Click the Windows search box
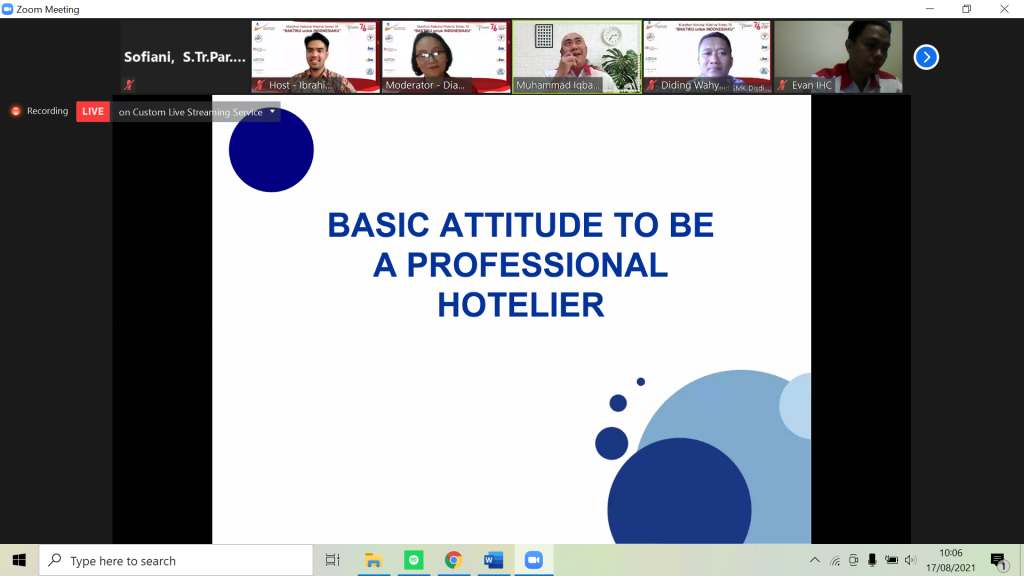 176,560
